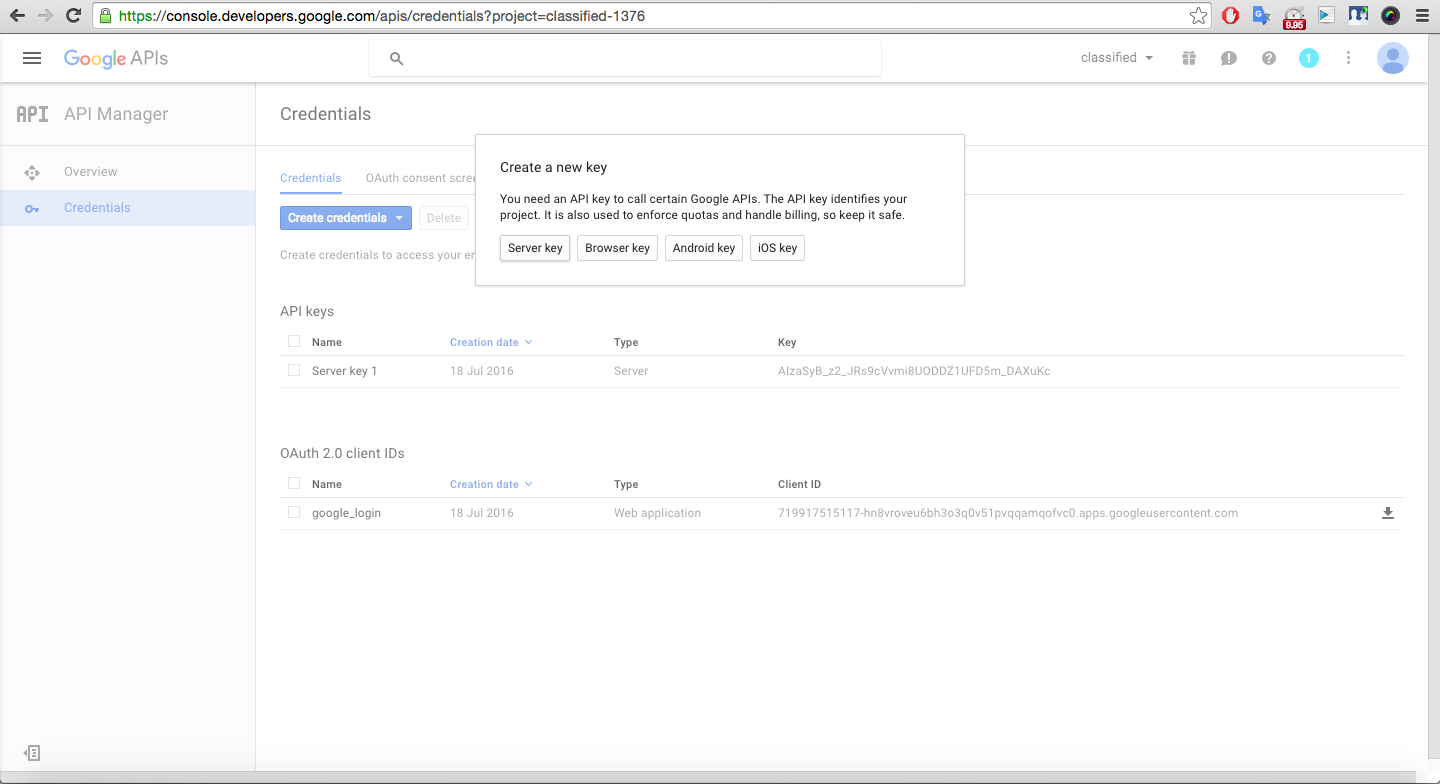Click the Create a new key dialog title
This screenshot has width=1440, height=784.
(553, 167)
